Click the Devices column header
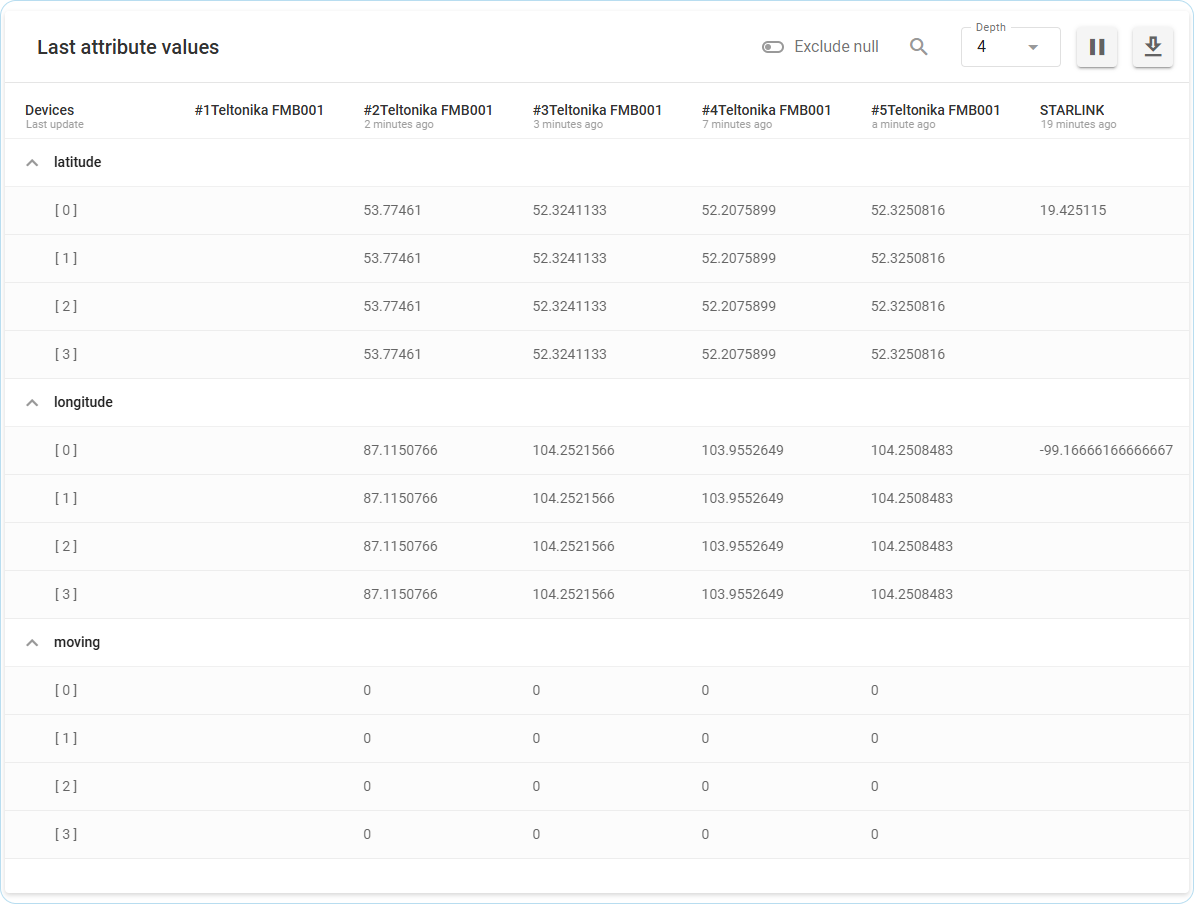Image resolution: width=1194 pixels, height=904 pixels. (50, 111)
